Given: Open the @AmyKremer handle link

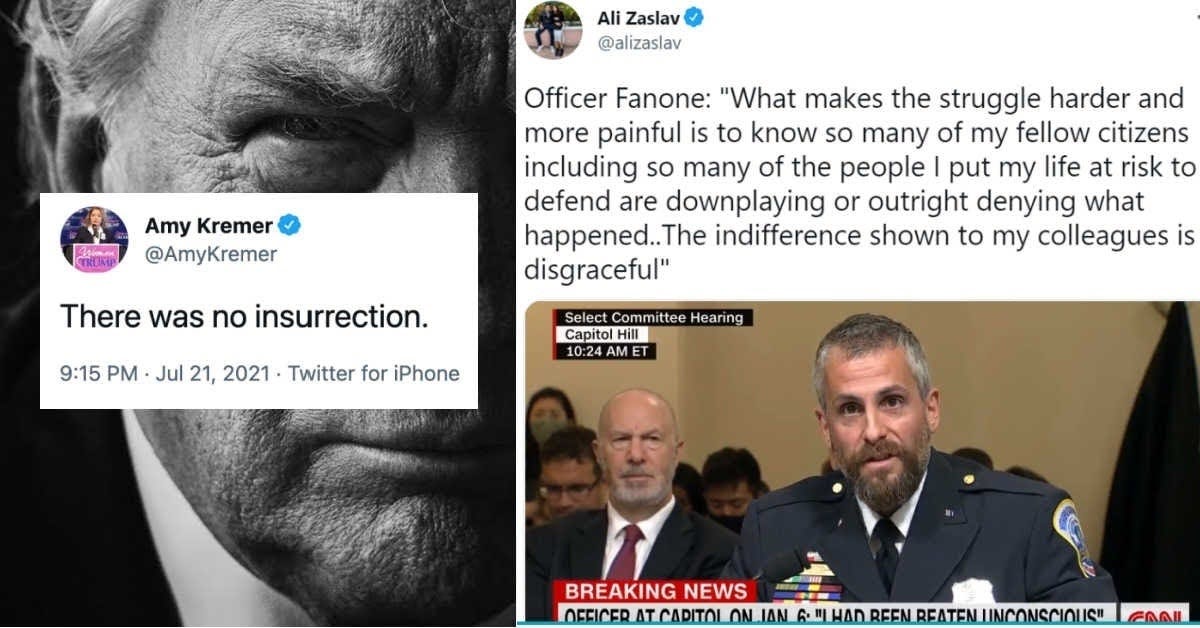Looking at the screenshot, I should coord(211,255).
